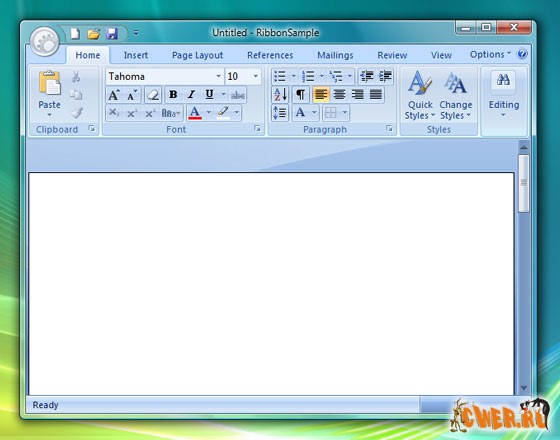This screenshot has height=440, width=560.
Task: Toggle Italic formatting
Action: click(191, 95)
